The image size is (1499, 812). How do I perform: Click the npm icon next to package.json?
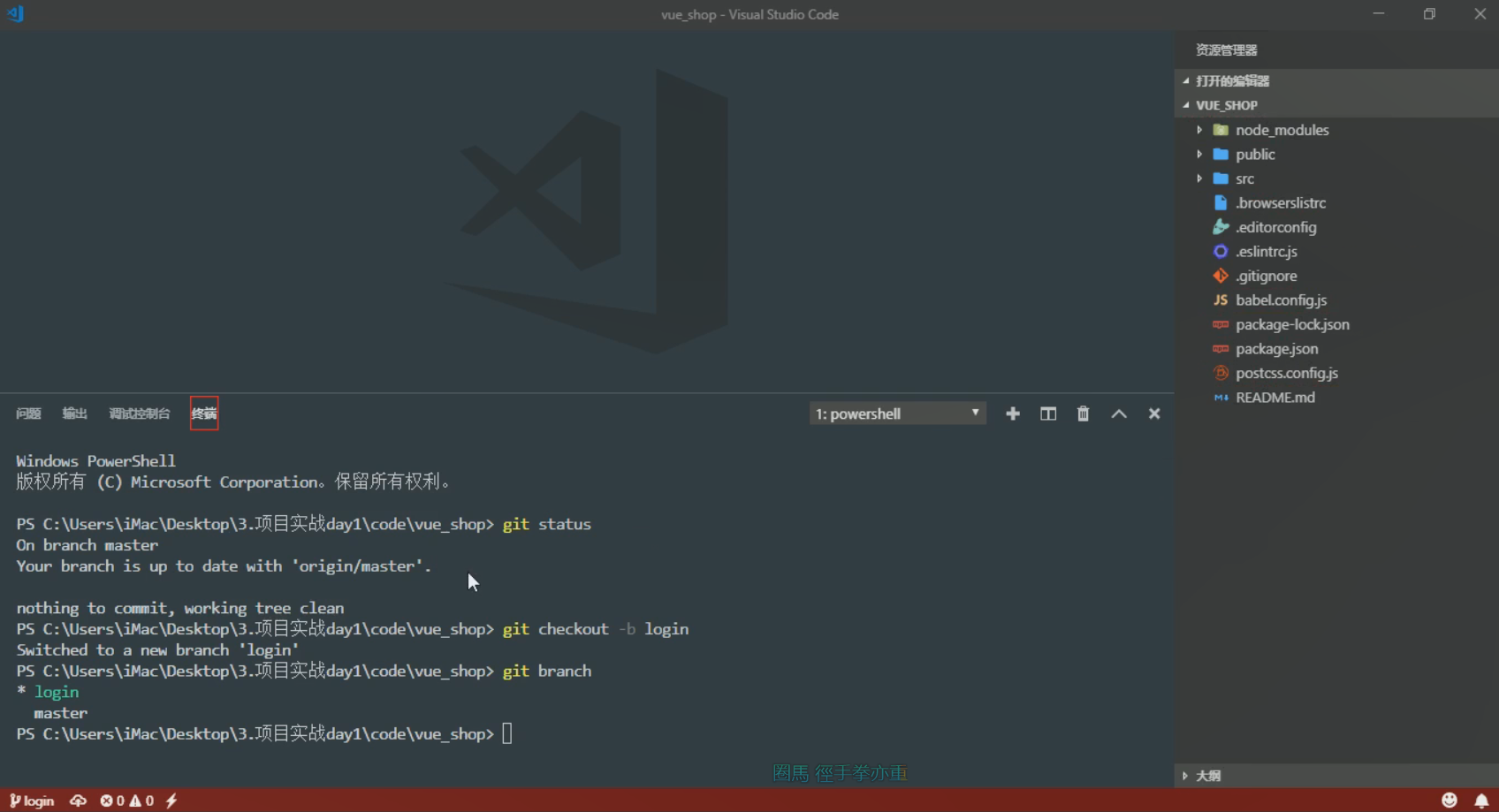[1221, 349]
